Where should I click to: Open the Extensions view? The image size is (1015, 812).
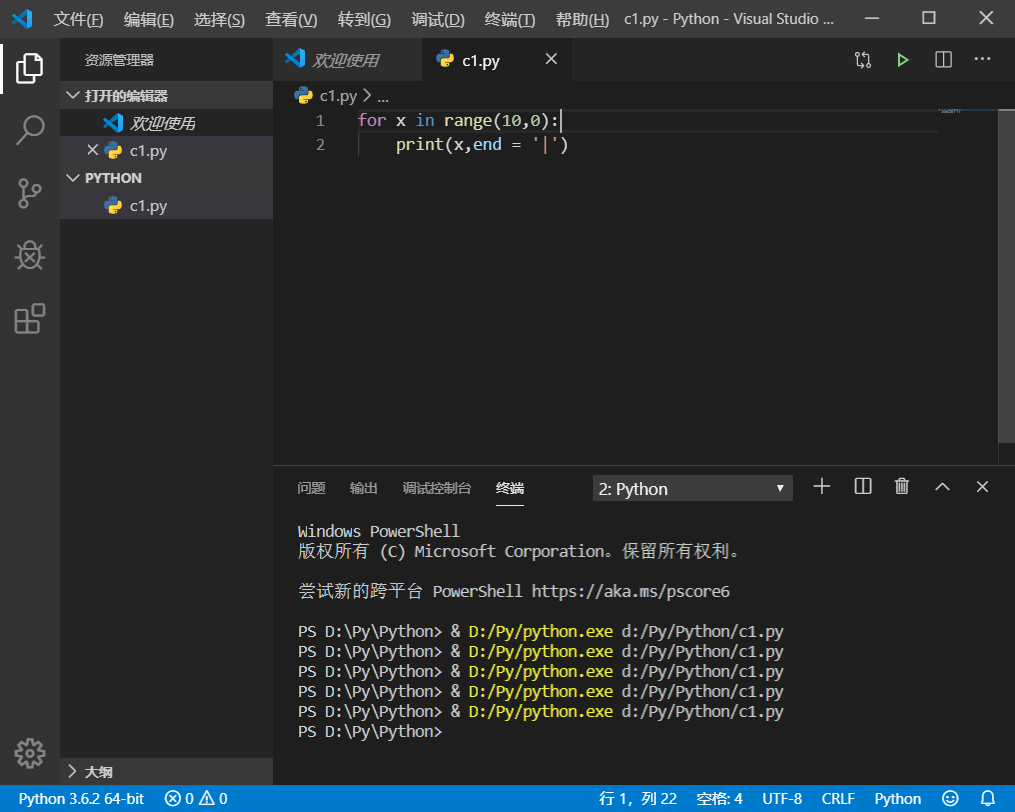30,319
